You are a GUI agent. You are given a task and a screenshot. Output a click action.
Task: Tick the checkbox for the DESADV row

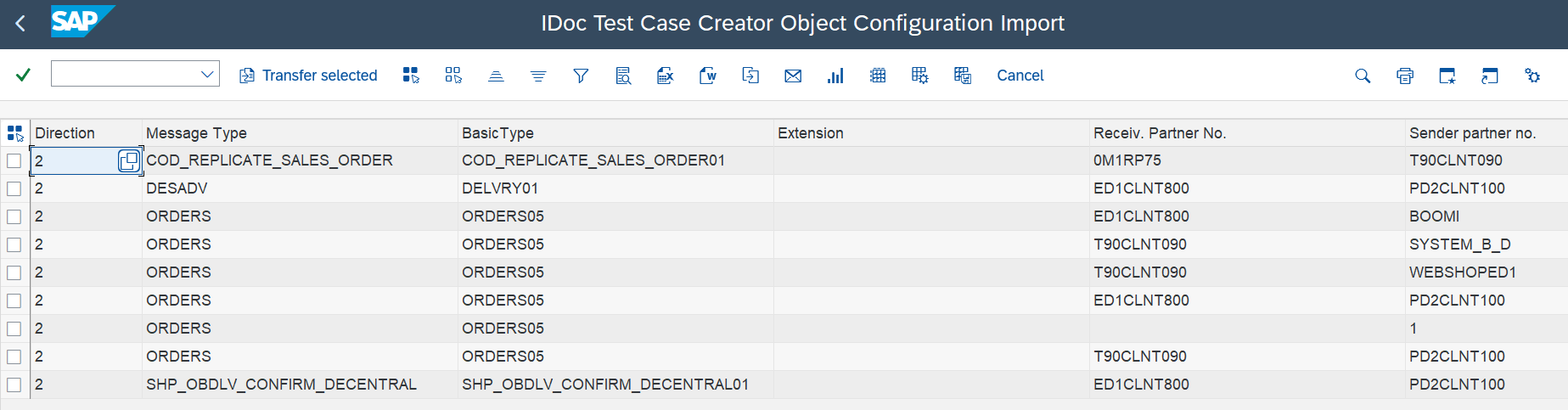click(x=14, y=188)
